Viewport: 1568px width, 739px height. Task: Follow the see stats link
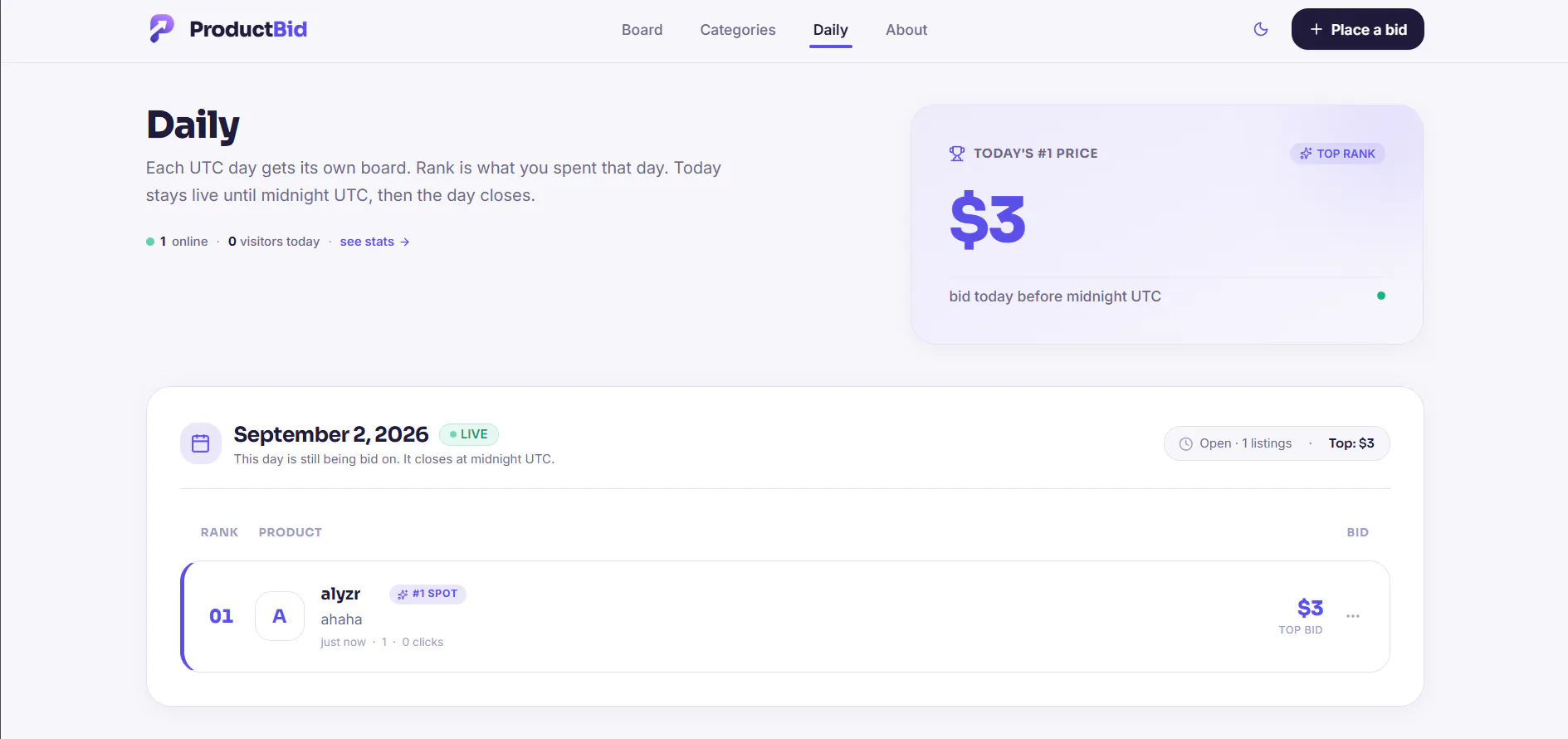[x=374, y=242]
